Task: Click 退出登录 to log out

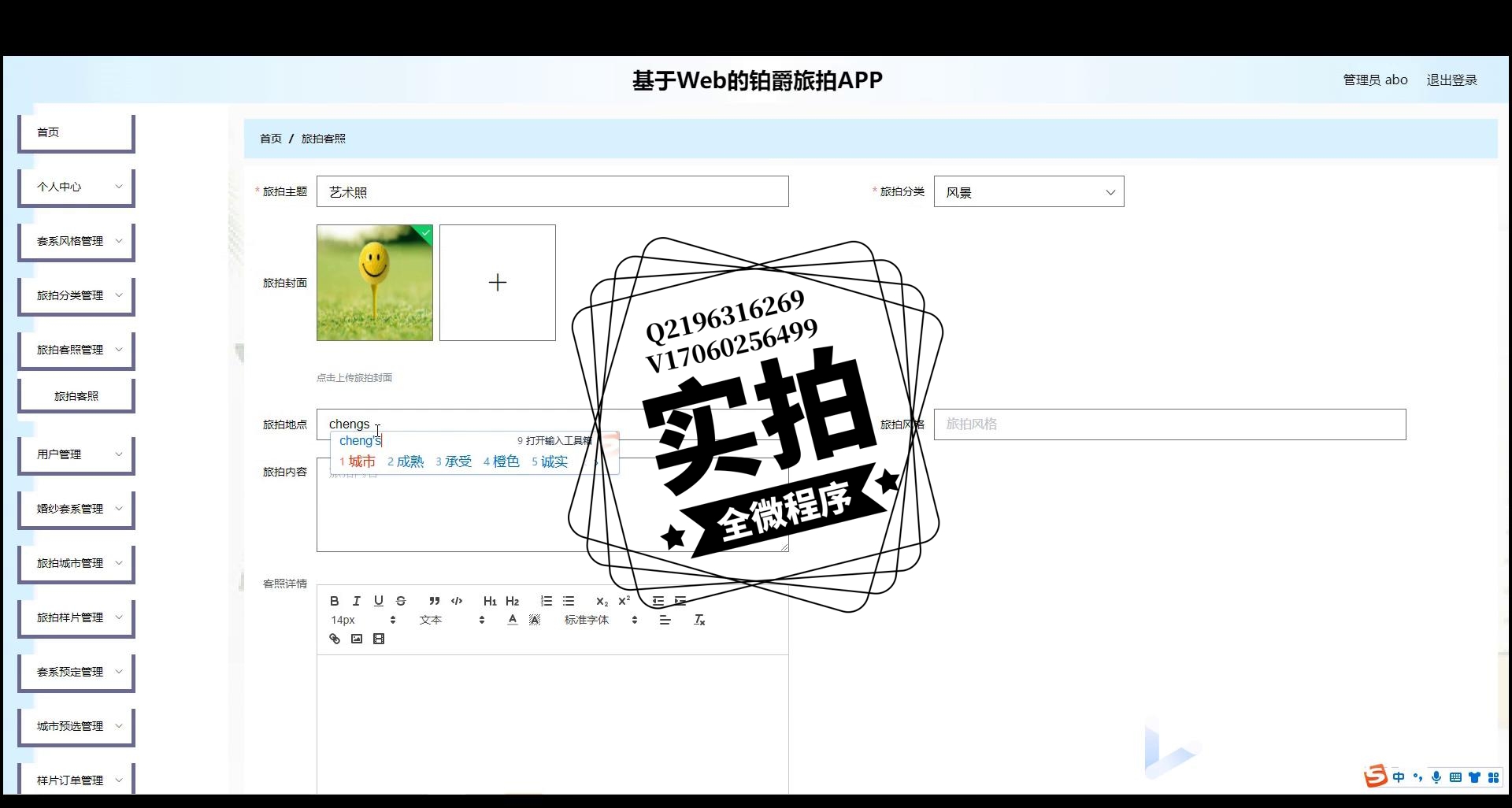Action: pyautogui.click(x=1451, y=80)
